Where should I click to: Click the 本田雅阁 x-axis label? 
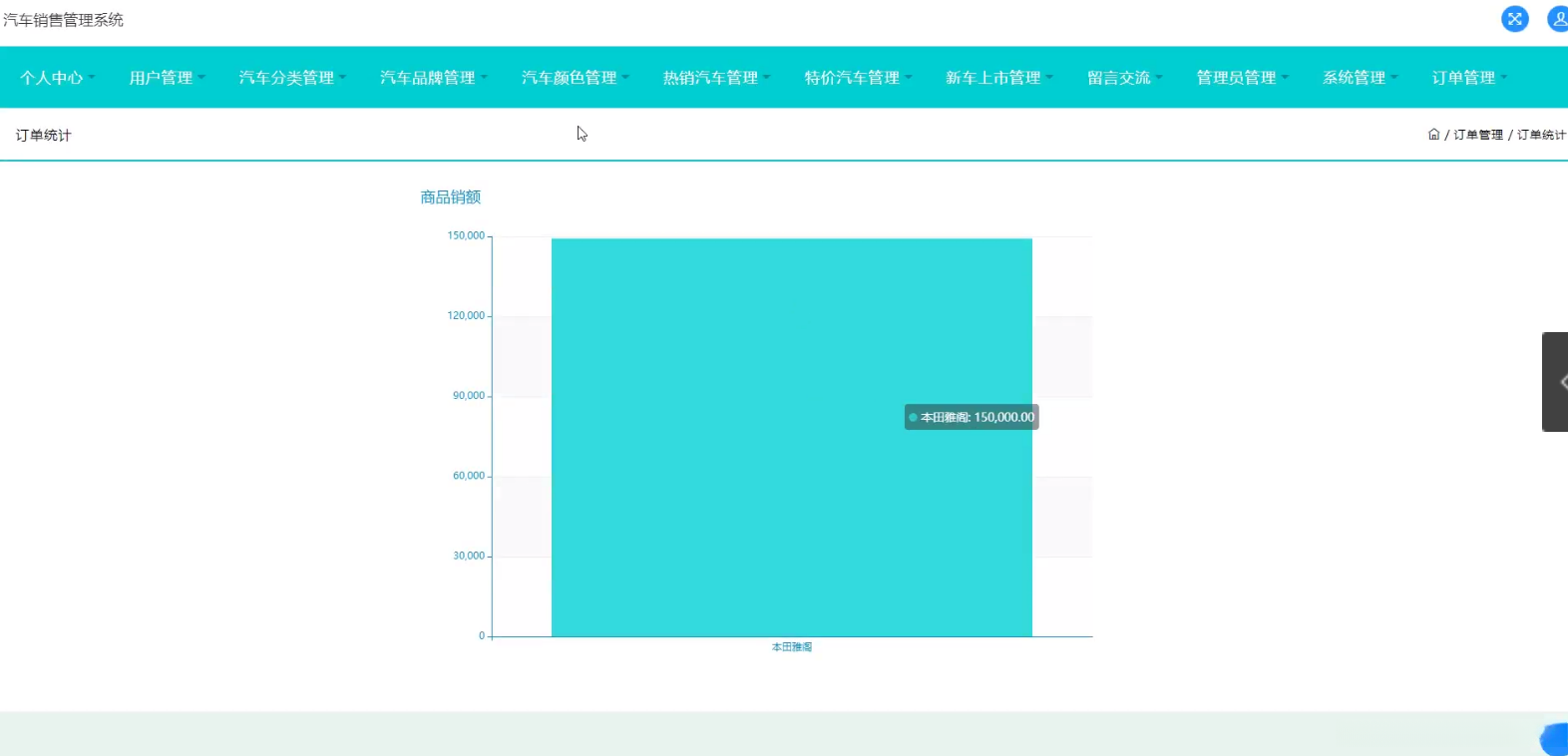pos(792,647)
